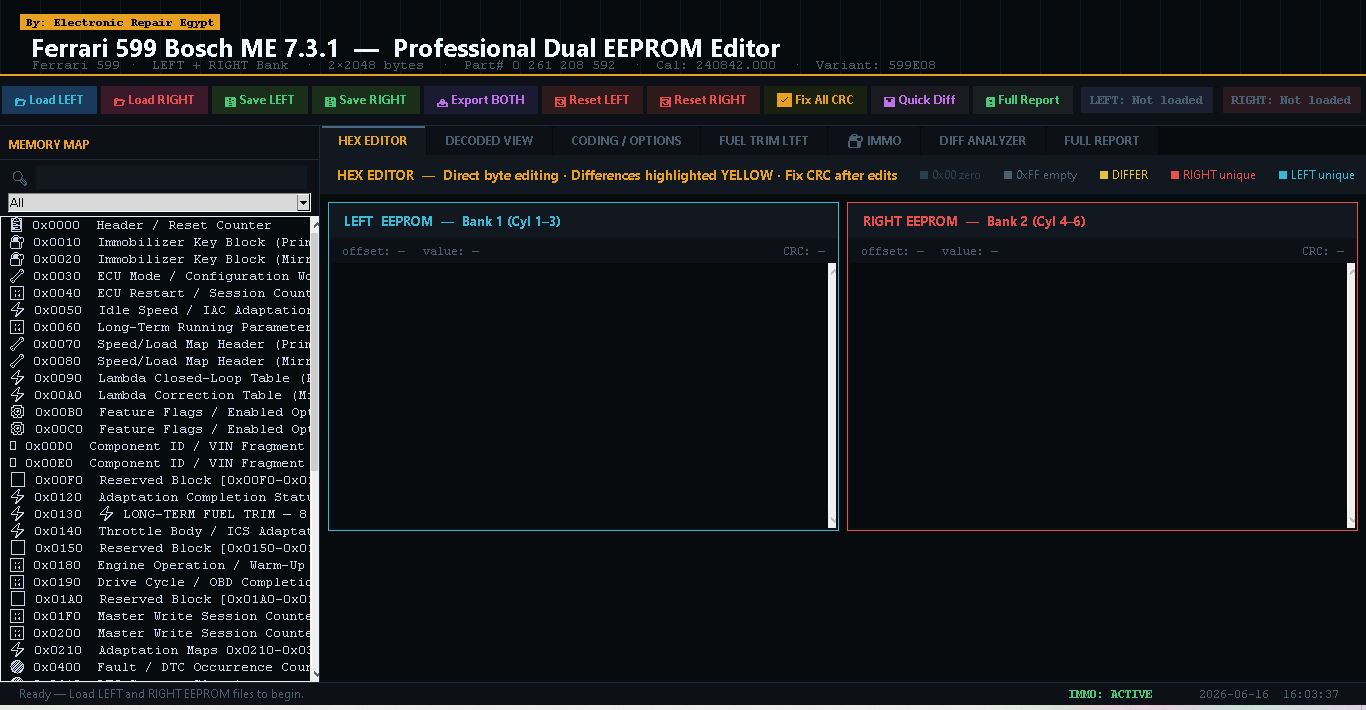1366x710 pixels.
Task: Click the striped circle icon beside 0x0400 Fault
Action: click(17, 667)
